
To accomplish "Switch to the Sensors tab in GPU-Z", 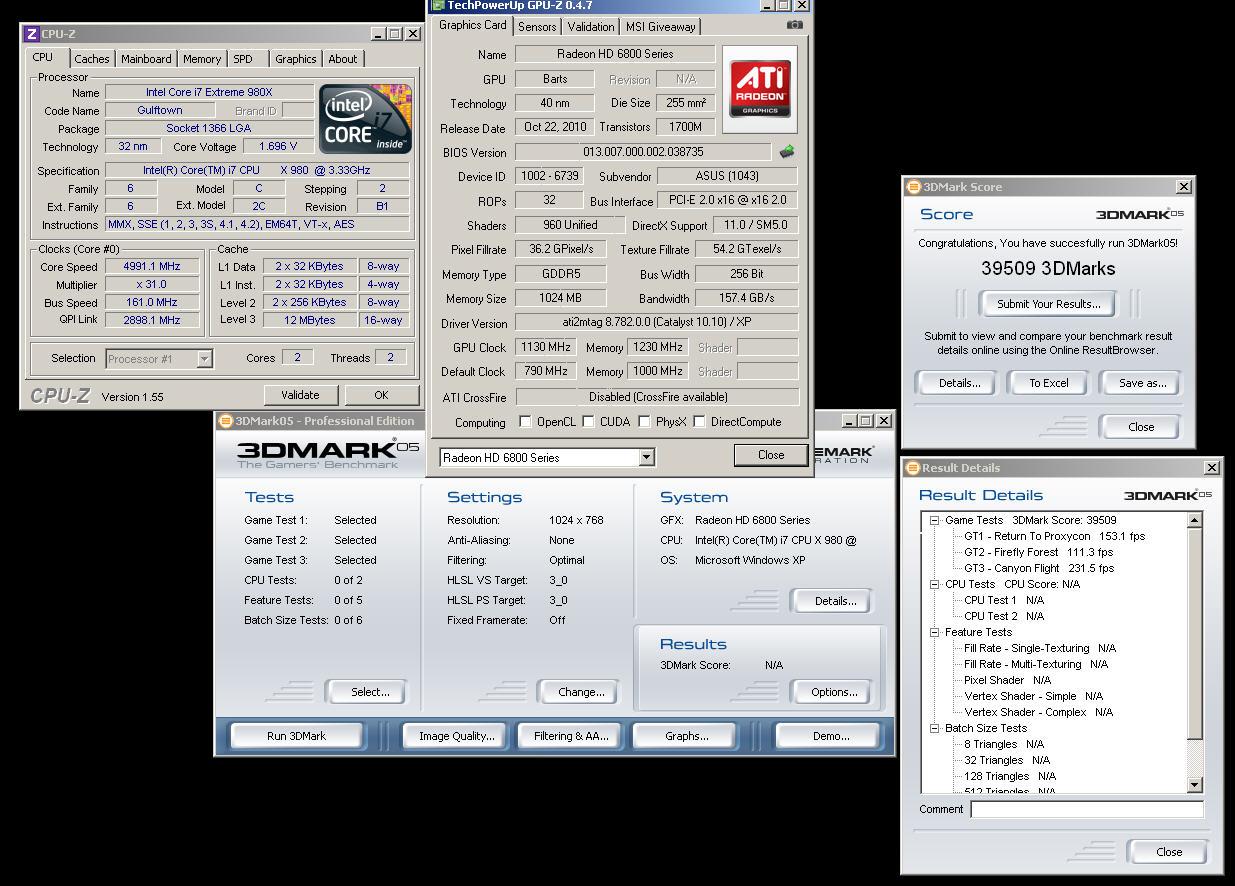I will [x=537, y=27].
